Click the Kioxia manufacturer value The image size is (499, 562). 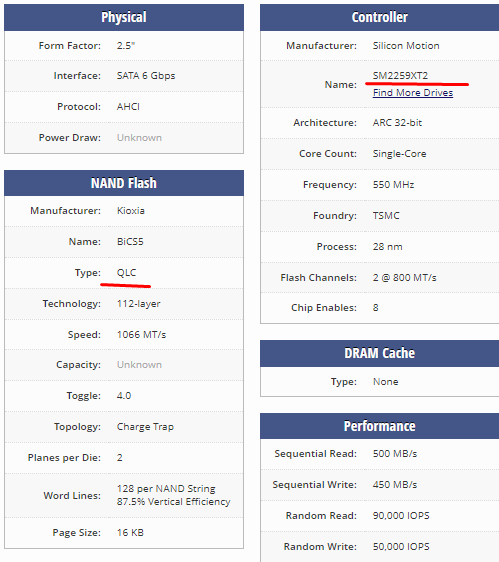[130, 211]
